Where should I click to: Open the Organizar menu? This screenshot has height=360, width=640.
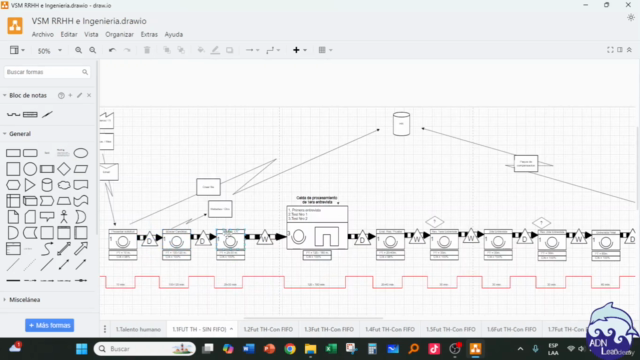click(x=119, y=34)
